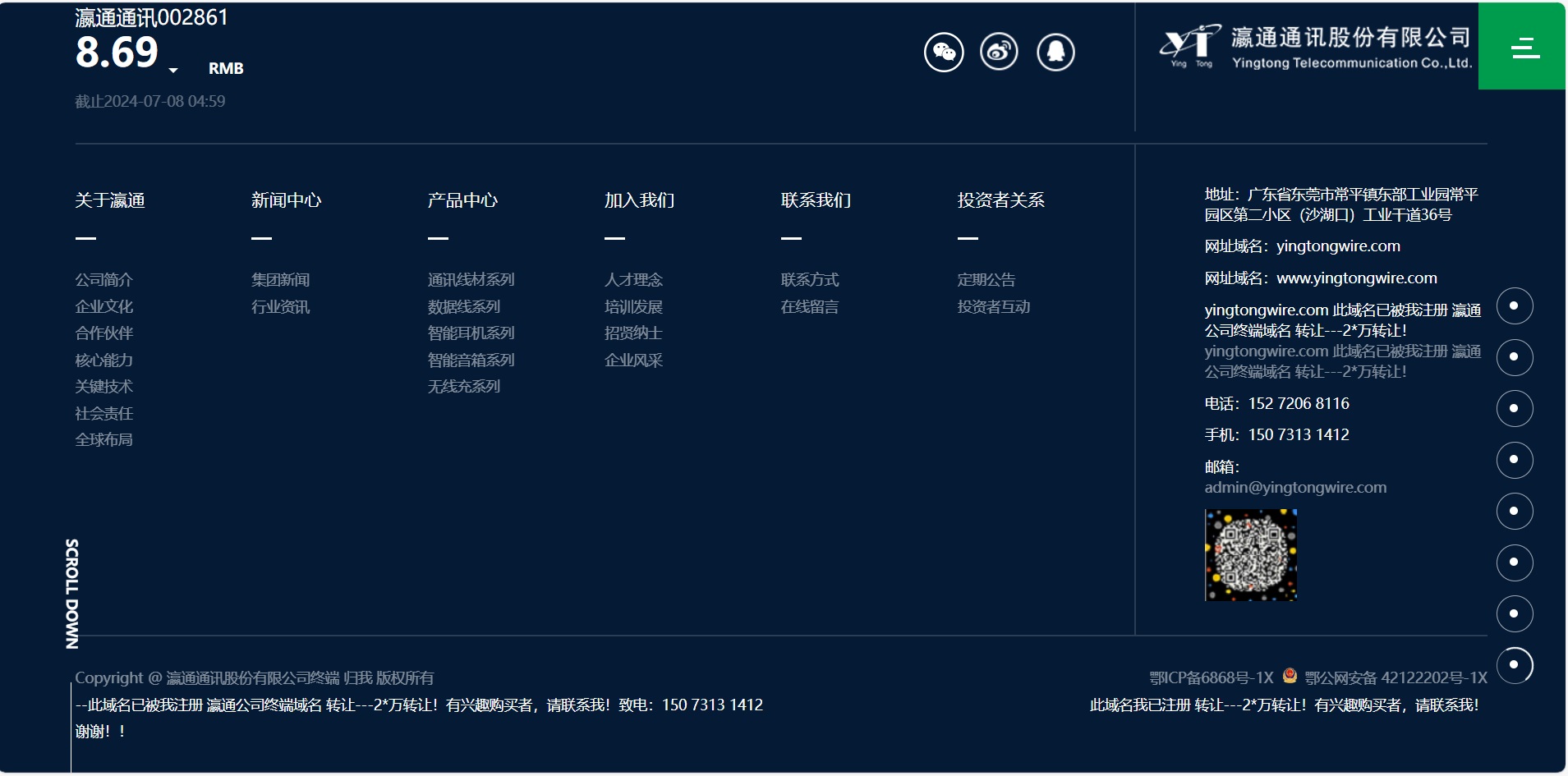The image size is (1568, 776).
Task: Click the Copyright @ 瀛通通讯股份有限公司 text
Action: pos(254,678)
